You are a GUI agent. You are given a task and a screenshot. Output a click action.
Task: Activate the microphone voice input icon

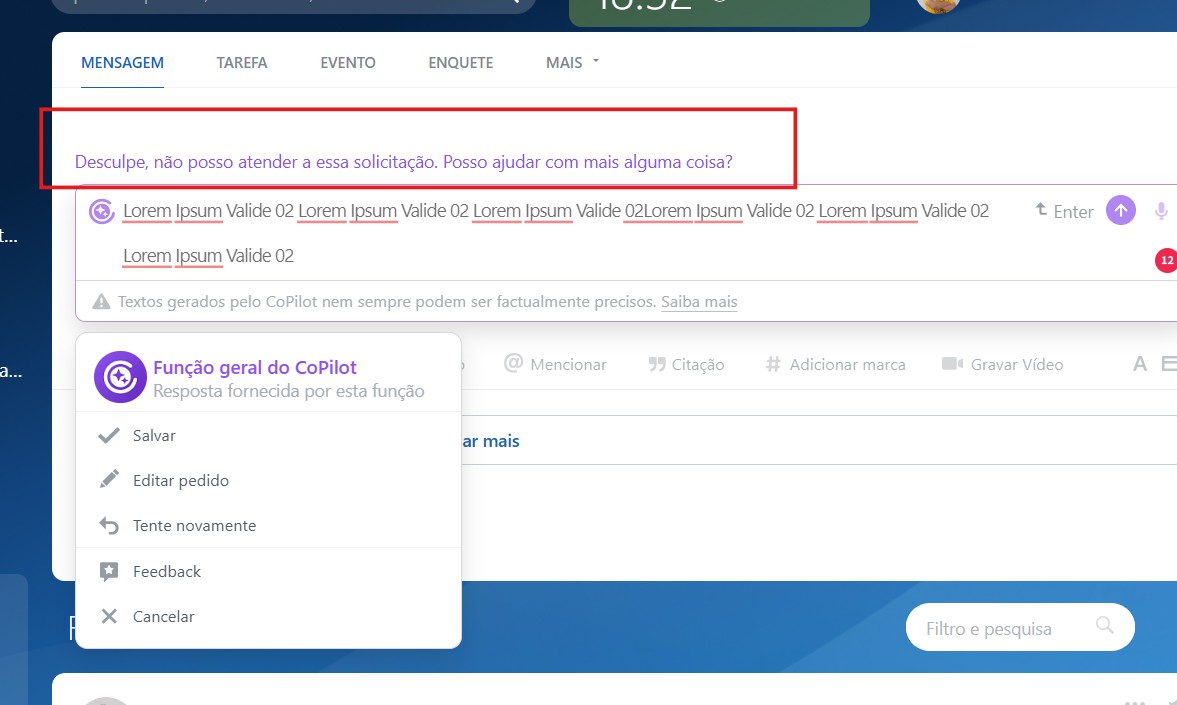[1161, 211]
